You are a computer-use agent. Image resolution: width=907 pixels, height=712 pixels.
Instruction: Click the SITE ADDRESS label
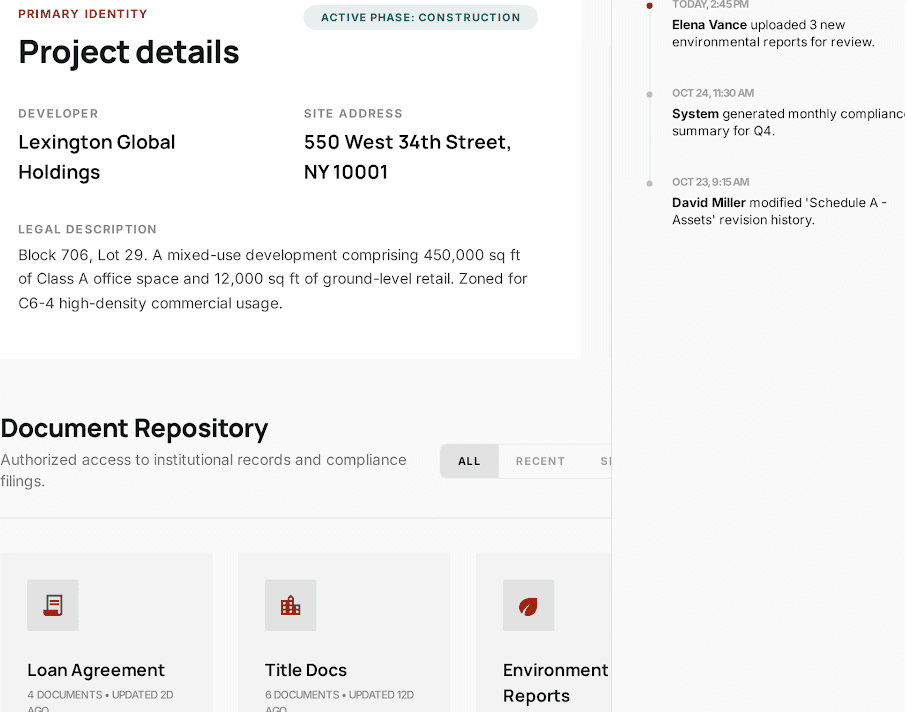(353, 113)
